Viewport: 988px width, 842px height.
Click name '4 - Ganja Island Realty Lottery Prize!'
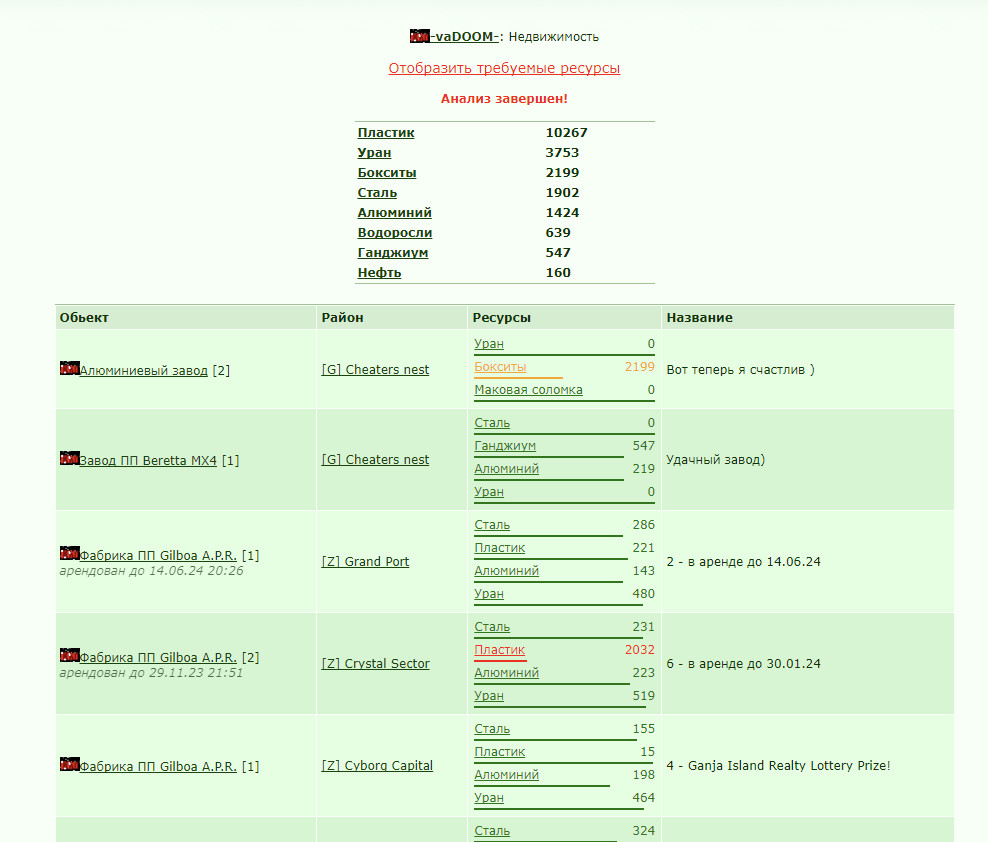pyautogui.click(x=778, y=766)
